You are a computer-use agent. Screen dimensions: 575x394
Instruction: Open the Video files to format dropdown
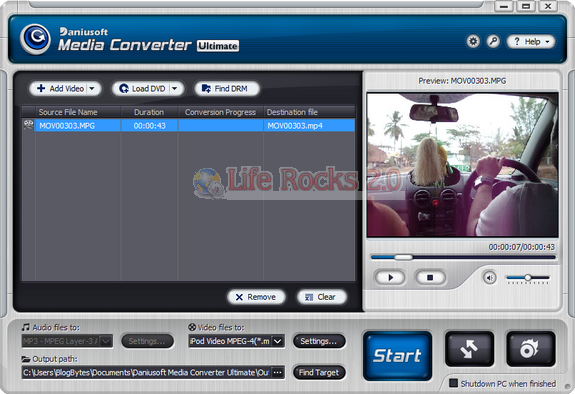(237, 341)
